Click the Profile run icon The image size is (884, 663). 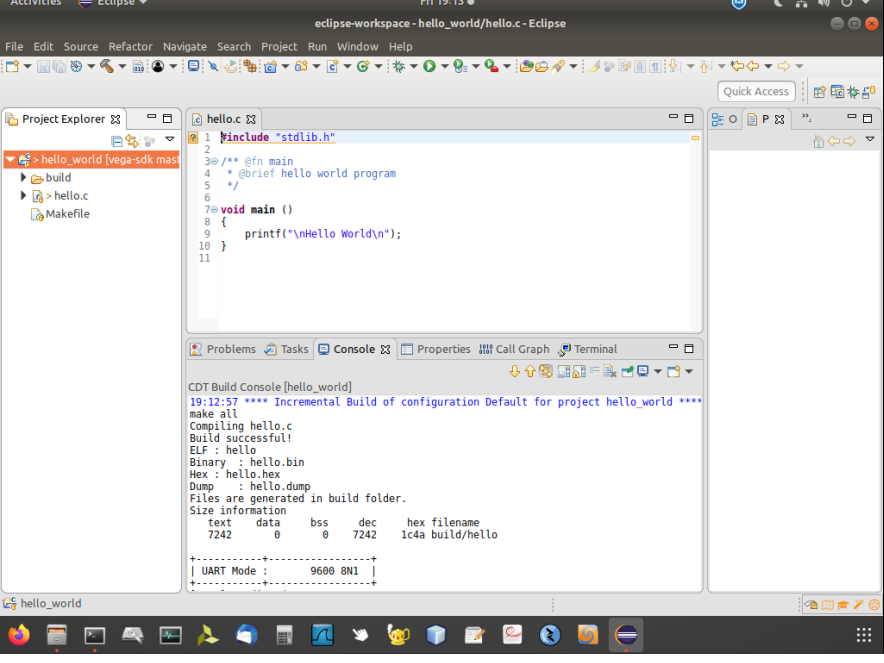pyautogui.click(x=461, y=67)
